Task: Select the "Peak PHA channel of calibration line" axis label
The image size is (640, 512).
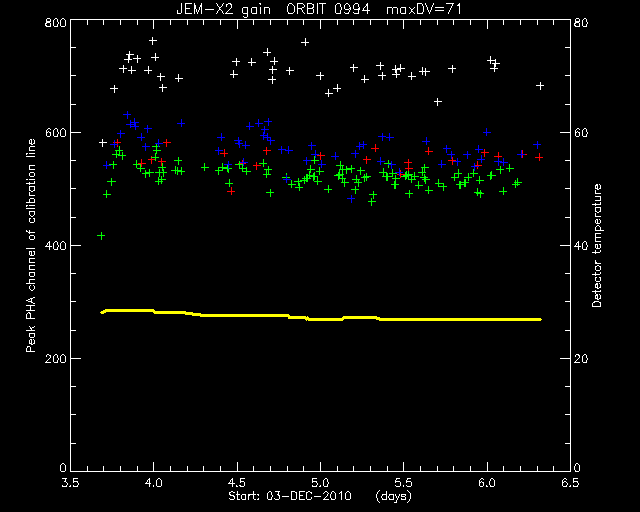Action: click(31, 245)
